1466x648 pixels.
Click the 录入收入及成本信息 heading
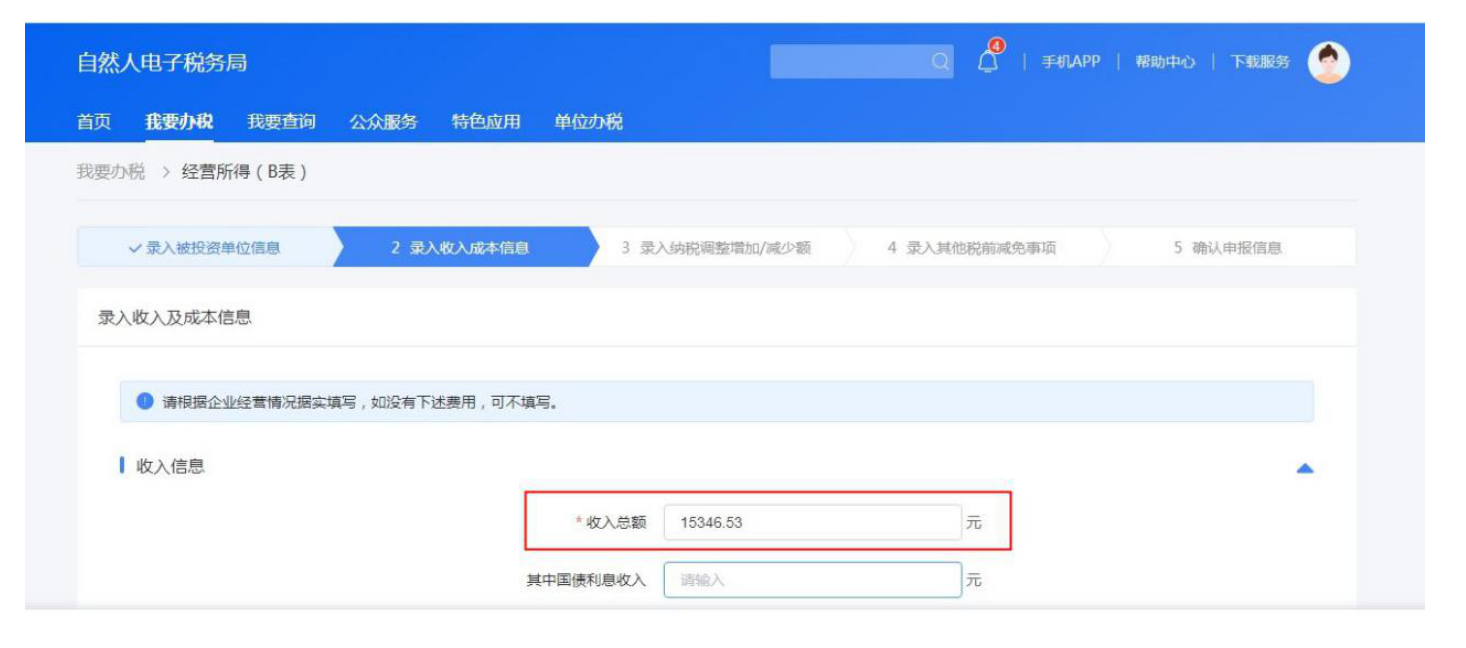175,318
